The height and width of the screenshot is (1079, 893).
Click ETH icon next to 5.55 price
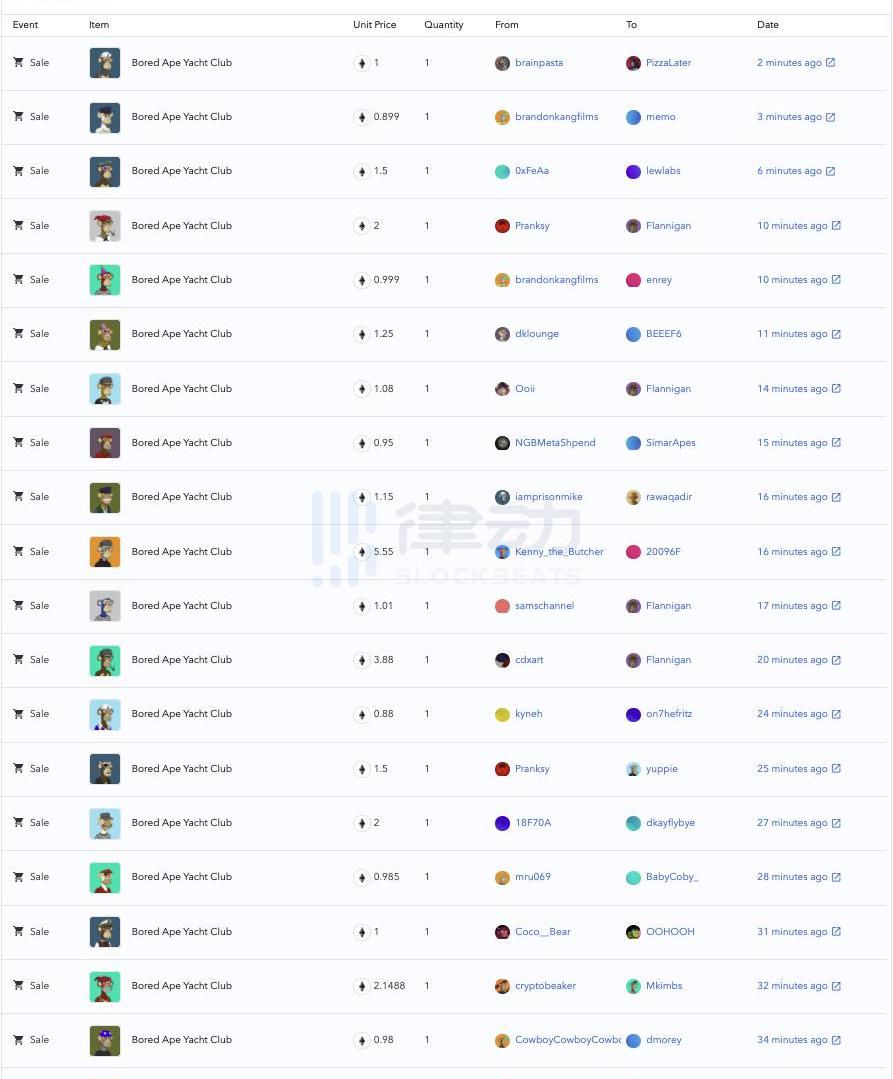(x=361, y=552)
